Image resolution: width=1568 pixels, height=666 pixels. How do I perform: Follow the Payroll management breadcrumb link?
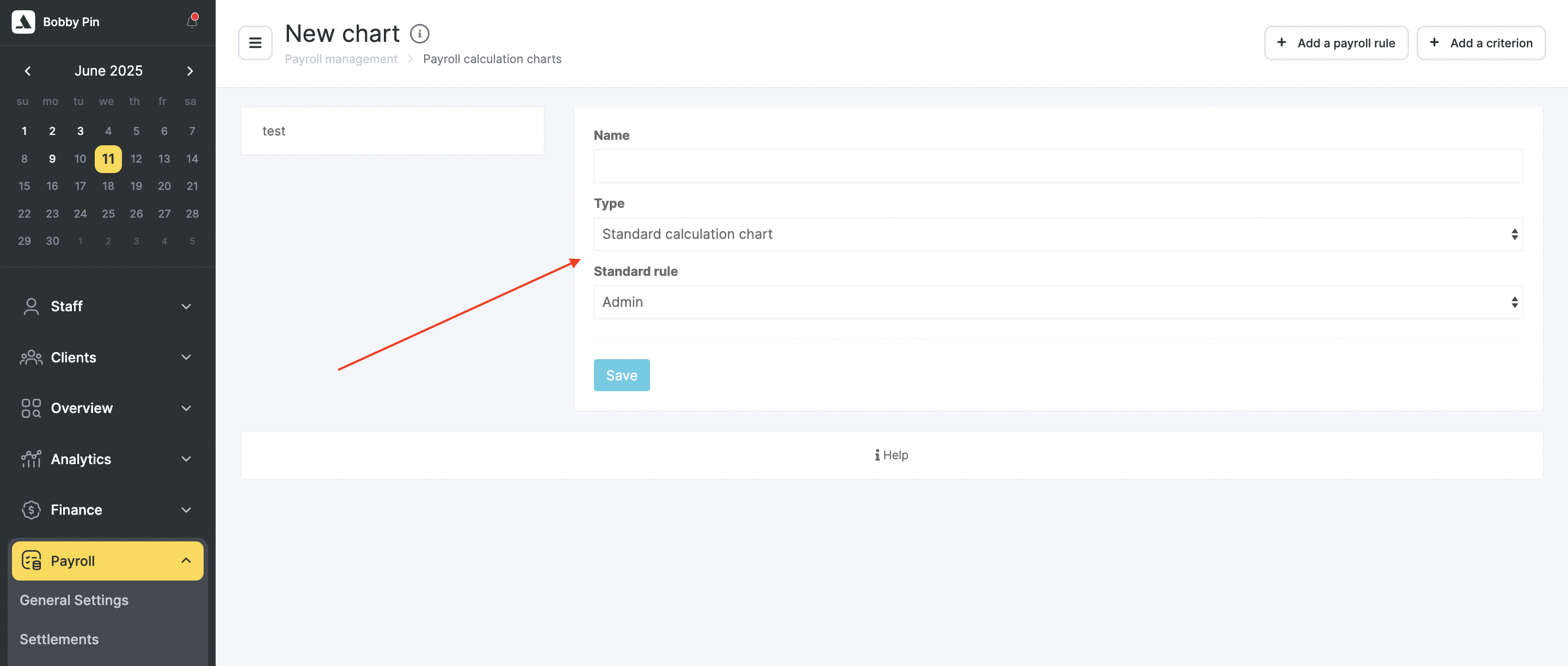pyautogui.click(x=341, y=59)
